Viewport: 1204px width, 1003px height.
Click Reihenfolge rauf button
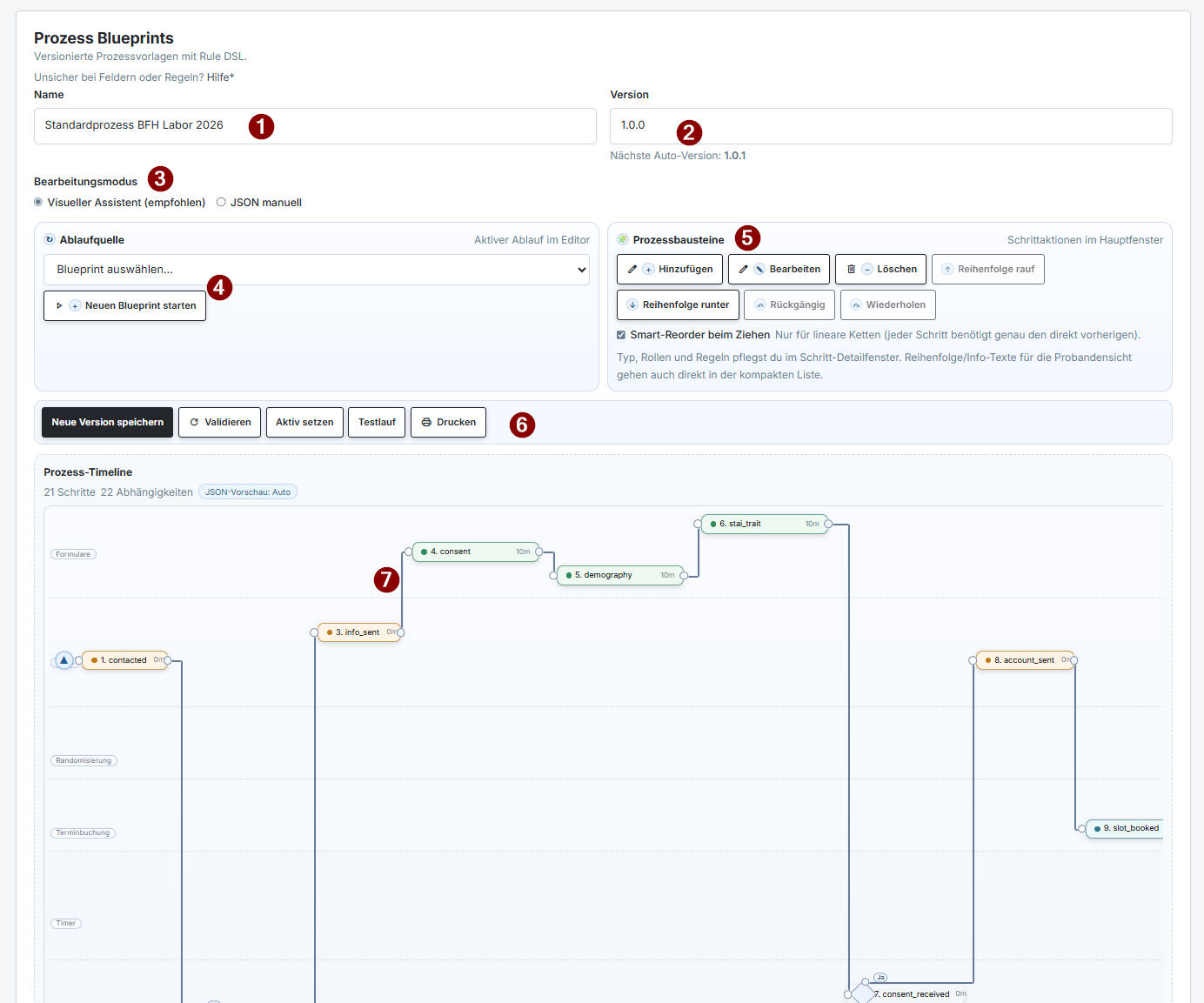(988, 269)
